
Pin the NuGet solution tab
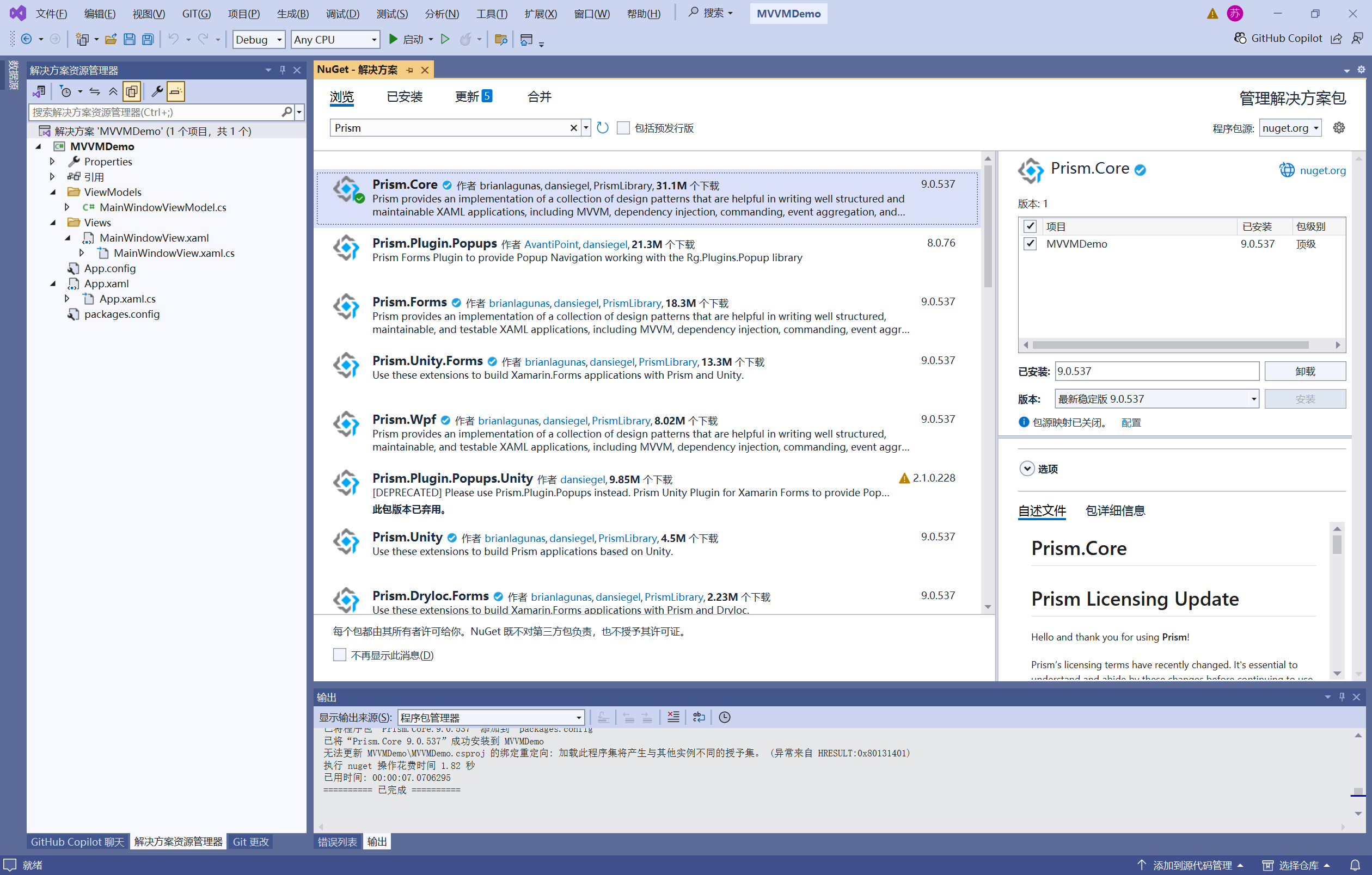coord(409,70)
